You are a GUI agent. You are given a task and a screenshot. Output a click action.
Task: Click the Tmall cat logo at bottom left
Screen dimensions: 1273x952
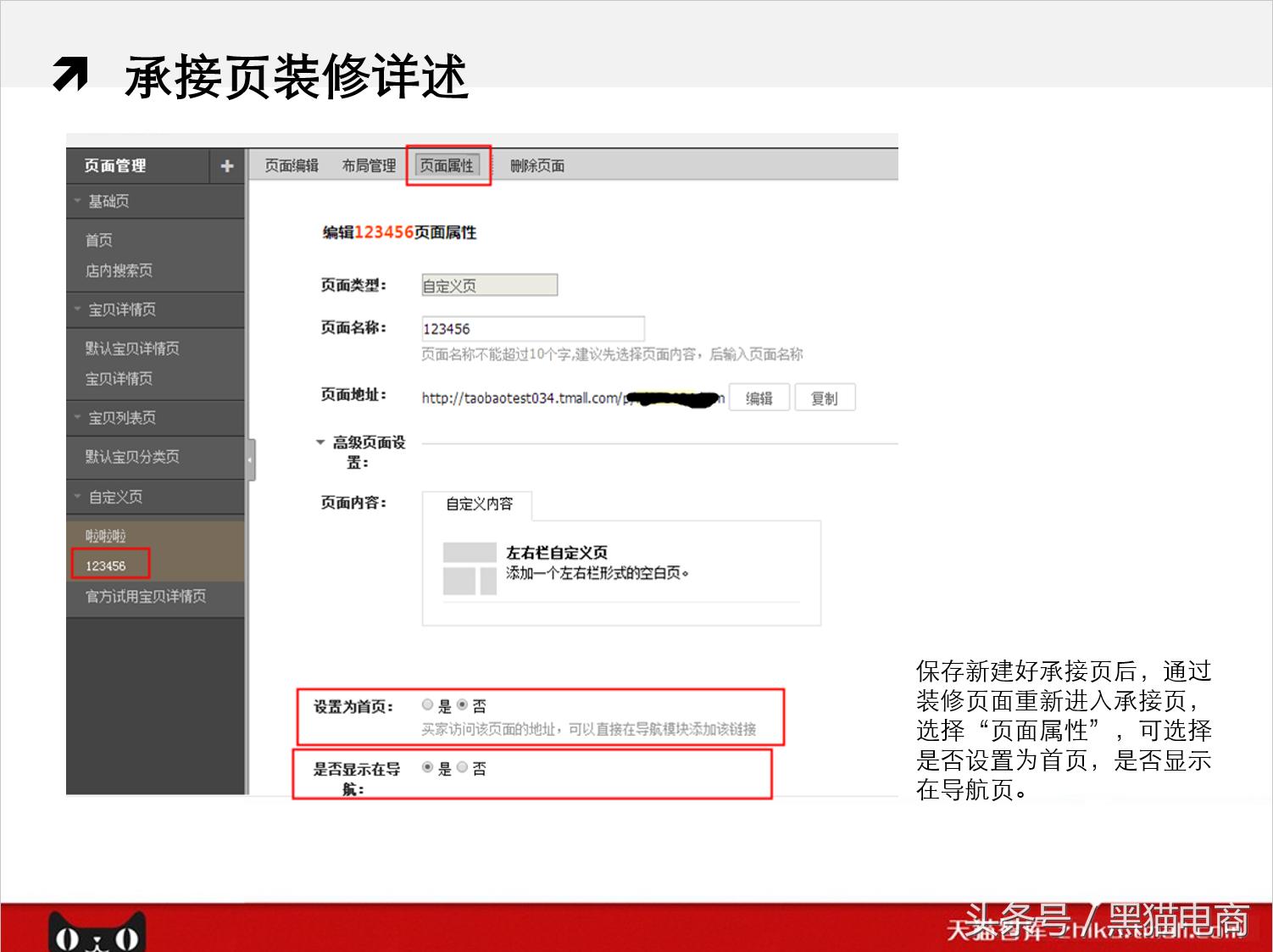(96, 933)
